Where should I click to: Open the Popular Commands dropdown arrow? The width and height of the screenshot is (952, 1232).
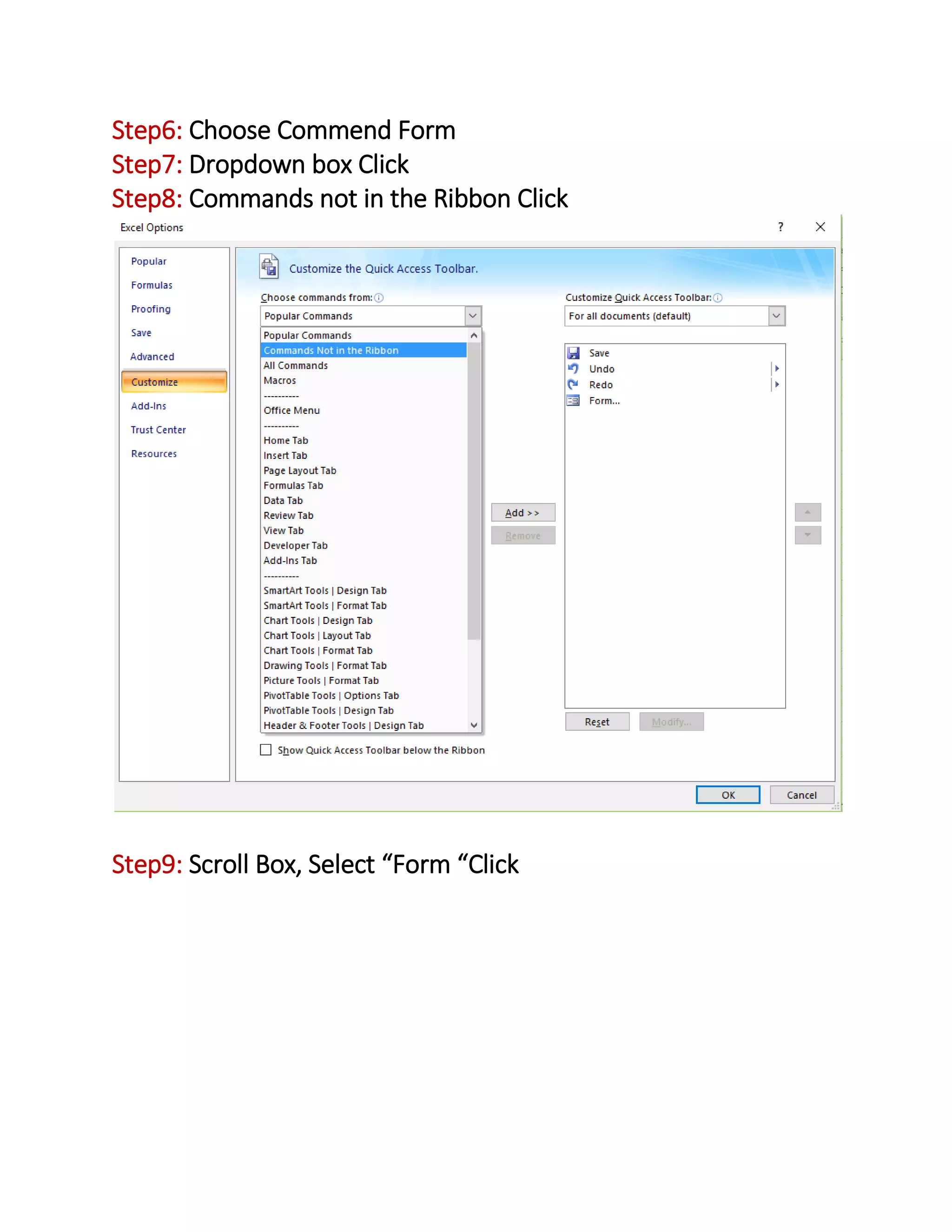[x=473, y=316]
